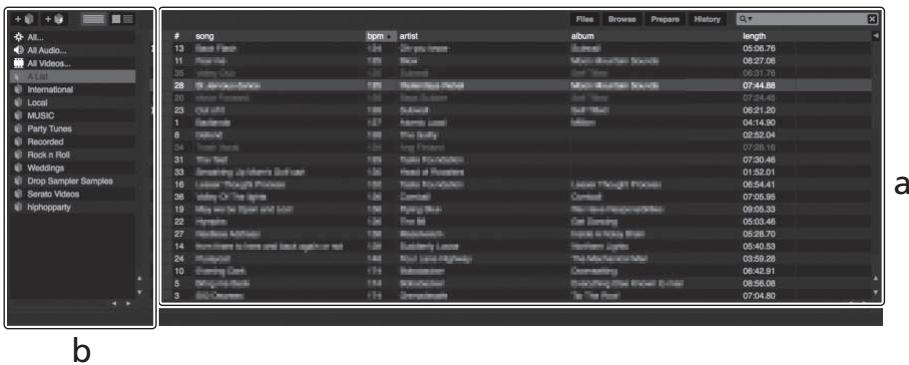Click the track list scroll up arrow
This screenshot has width=909, height=365.
coord(875,279)
